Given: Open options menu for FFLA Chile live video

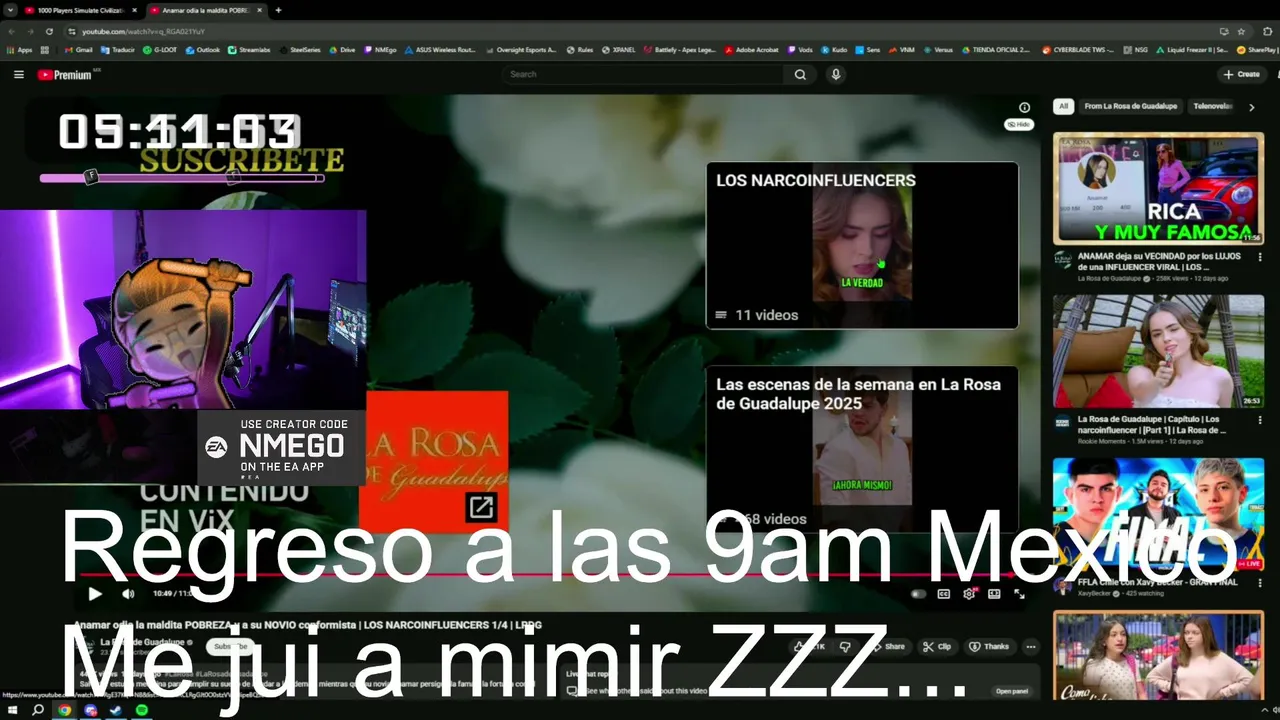Looking at the screenshot, I should coord(1258,585).
